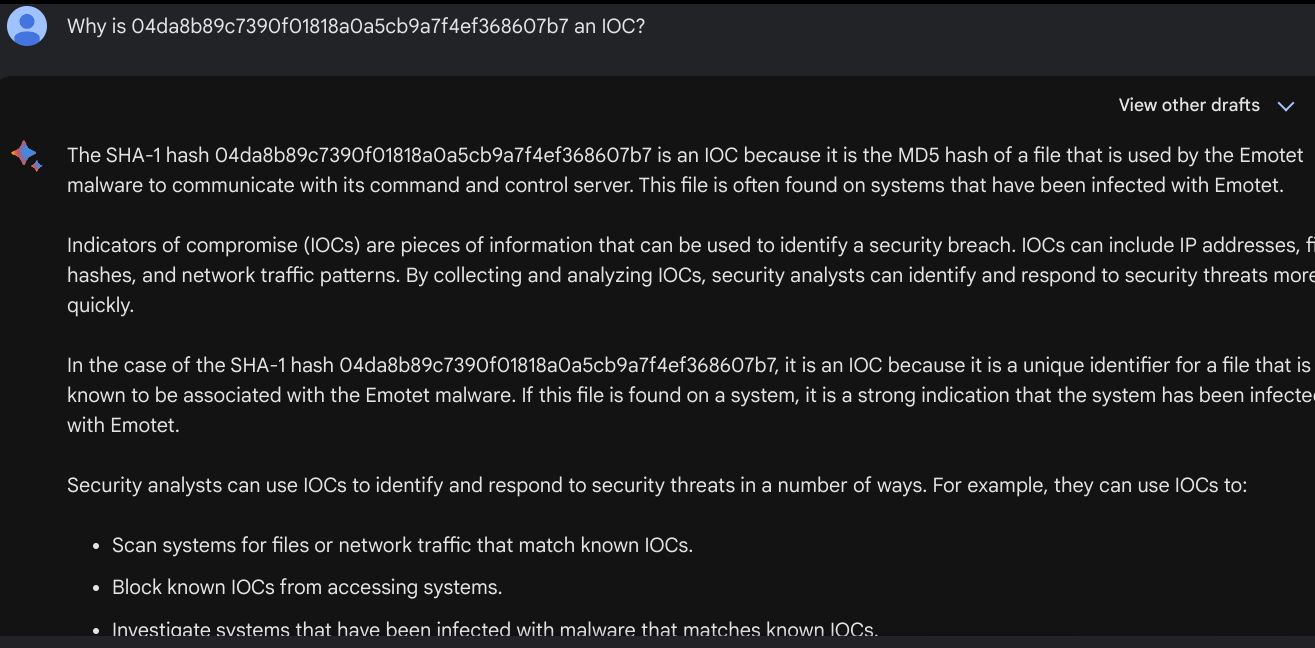Click the bullet dot before "Scan systems"
The height and width of the screenshot is (648, 1315).
96,546
